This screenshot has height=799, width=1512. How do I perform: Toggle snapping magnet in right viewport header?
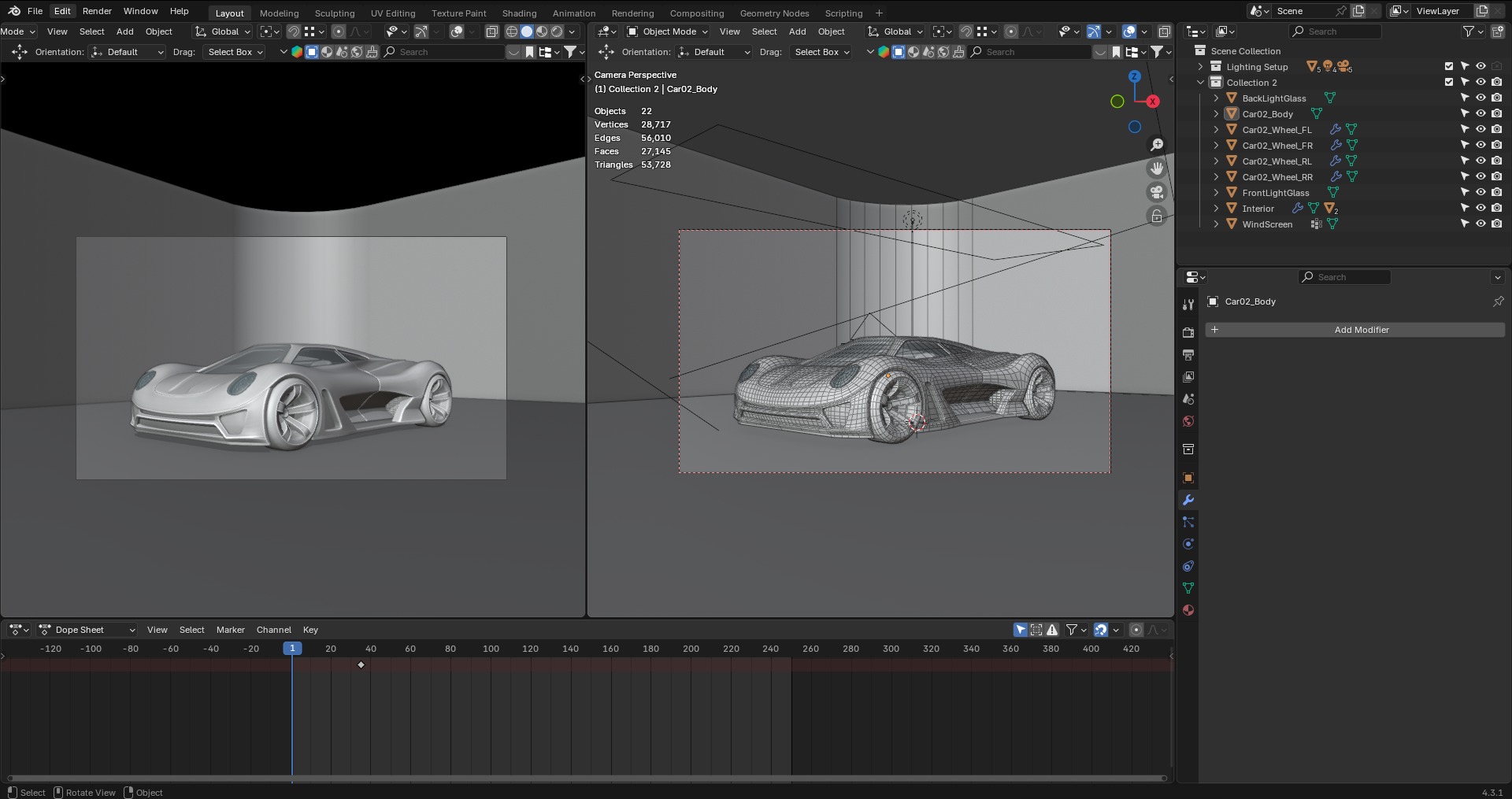[965, 31]
